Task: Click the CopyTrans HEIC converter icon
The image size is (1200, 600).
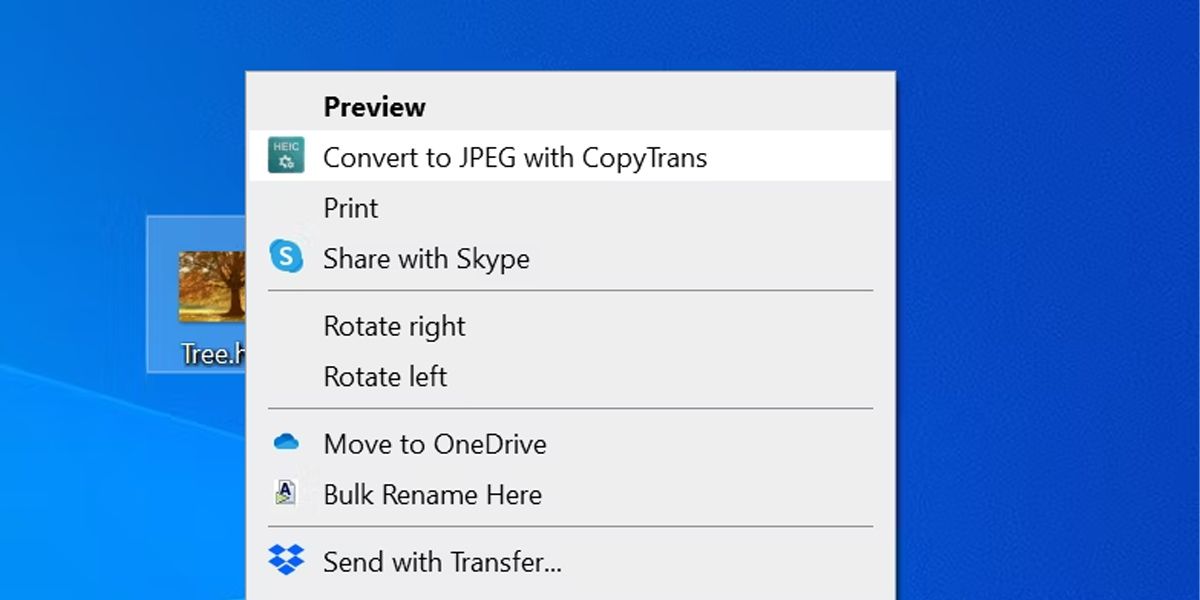Action: (x=286, y=156)
